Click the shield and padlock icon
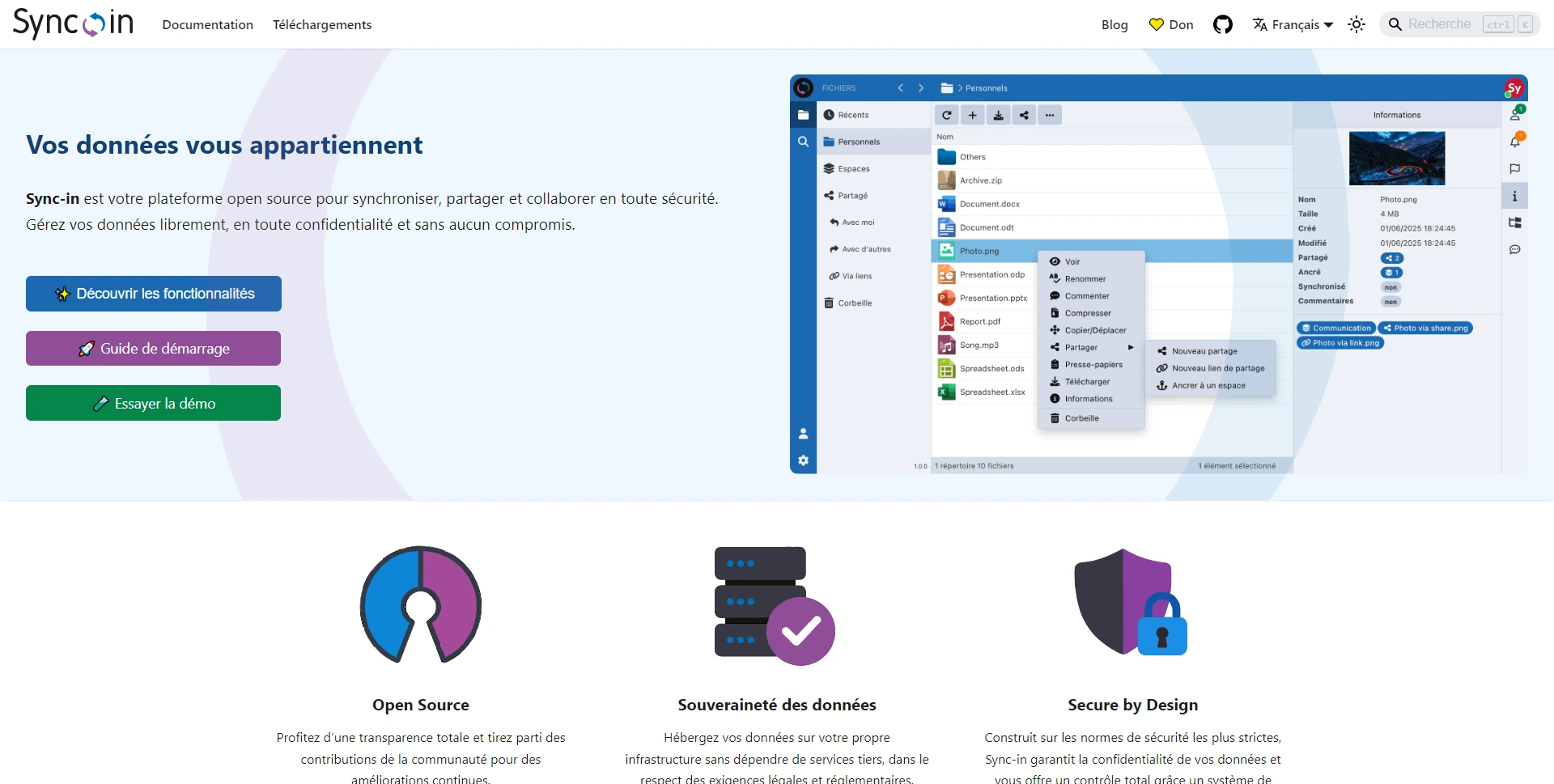 click(1131, 603)
